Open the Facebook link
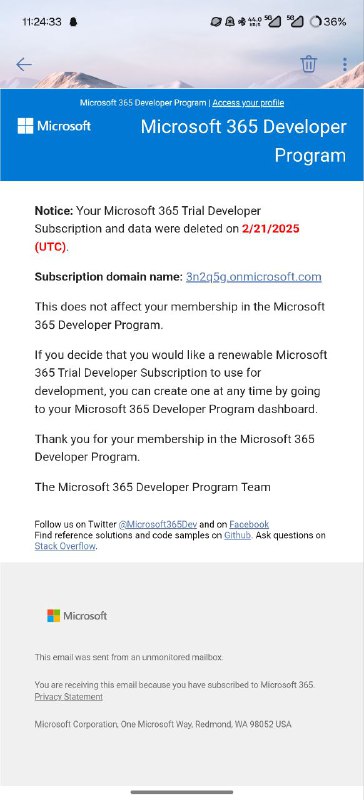The height and width of the screenshot is (800, 364). (249, 524)
